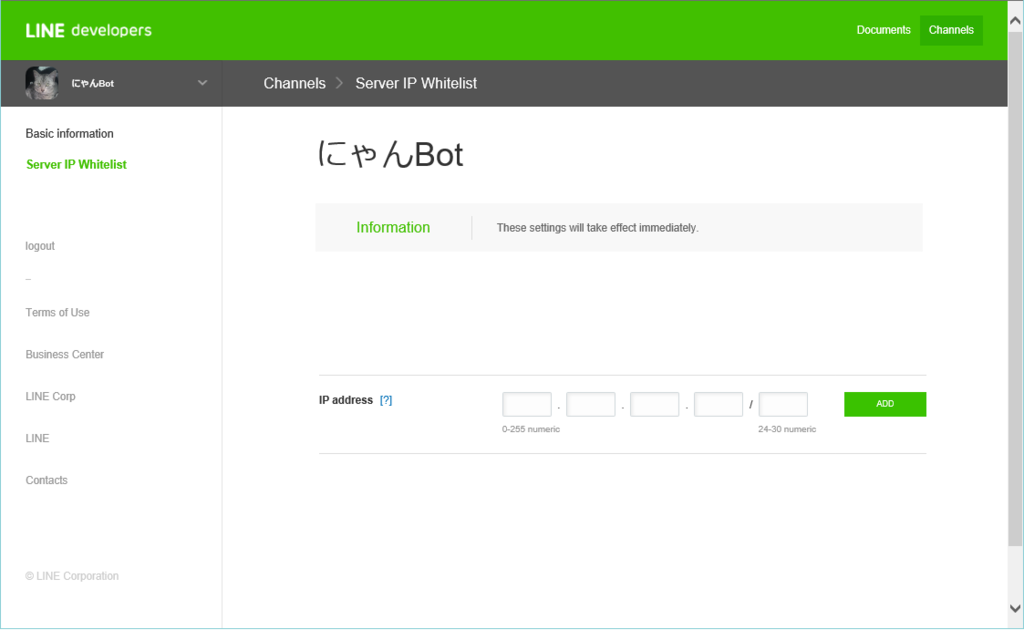Click the © LINE Corporation footer text

click(x=72, y=576)
